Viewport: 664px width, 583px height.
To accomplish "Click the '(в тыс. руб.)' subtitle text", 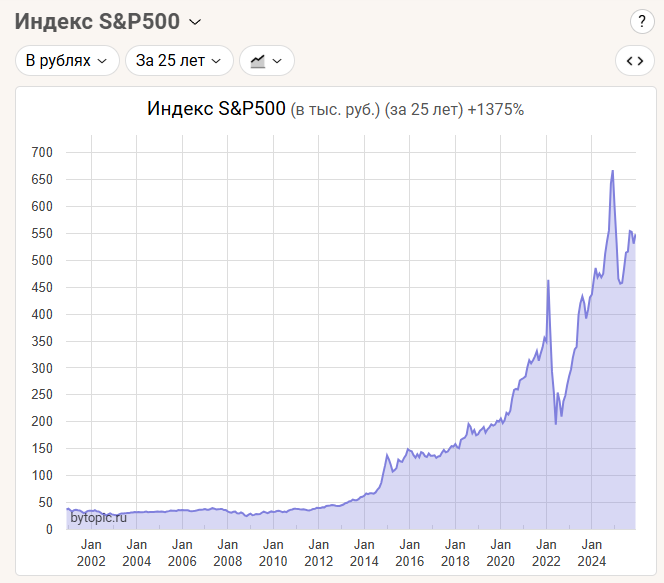I will pos(335,110).
